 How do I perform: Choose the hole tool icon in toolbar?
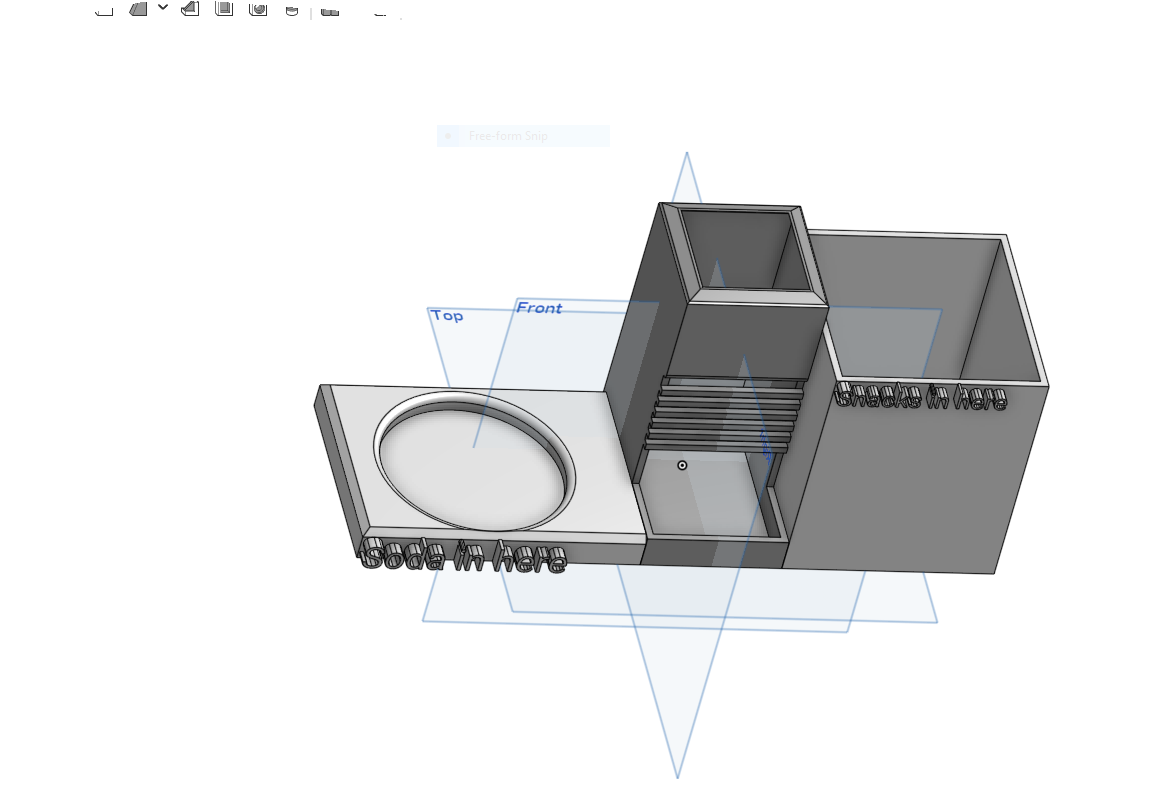coord(258,8)
